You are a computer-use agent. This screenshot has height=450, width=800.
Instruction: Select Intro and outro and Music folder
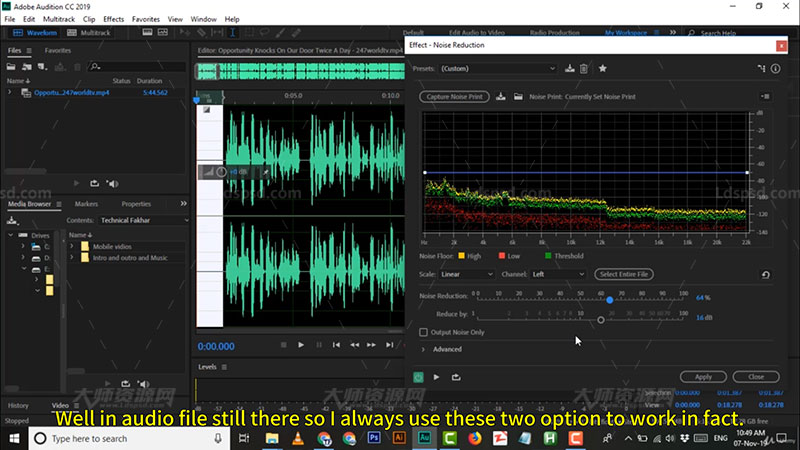[130, 258]
